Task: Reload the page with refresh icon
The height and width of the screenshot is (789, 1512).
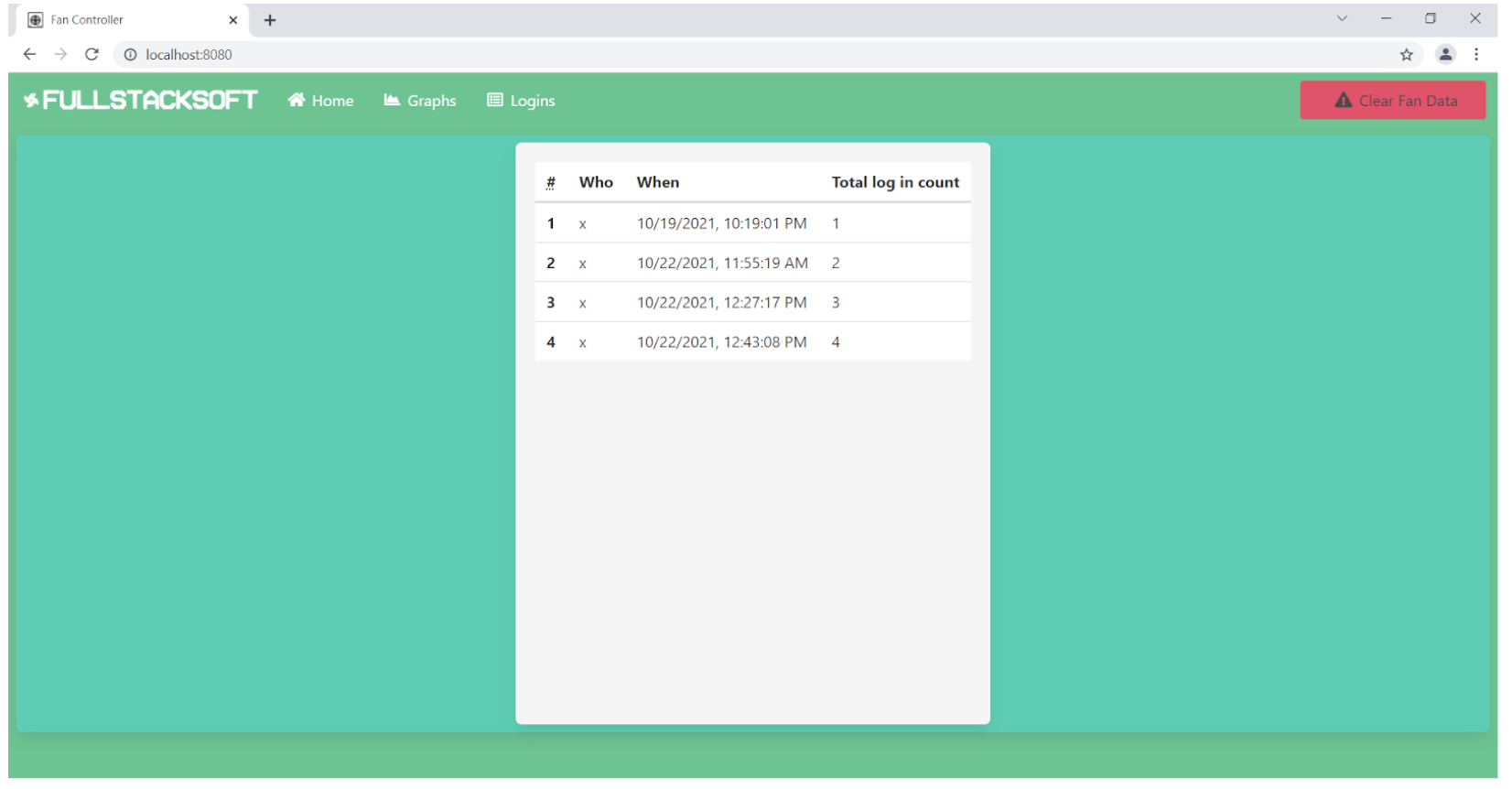Action: tap(92, 54)
